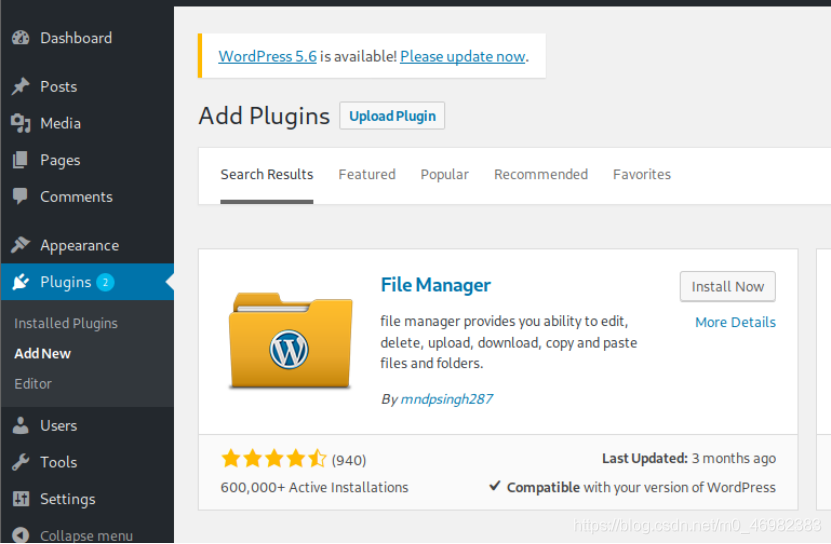
Task: Click the Users person icon
Action: (x=20, y=426)
